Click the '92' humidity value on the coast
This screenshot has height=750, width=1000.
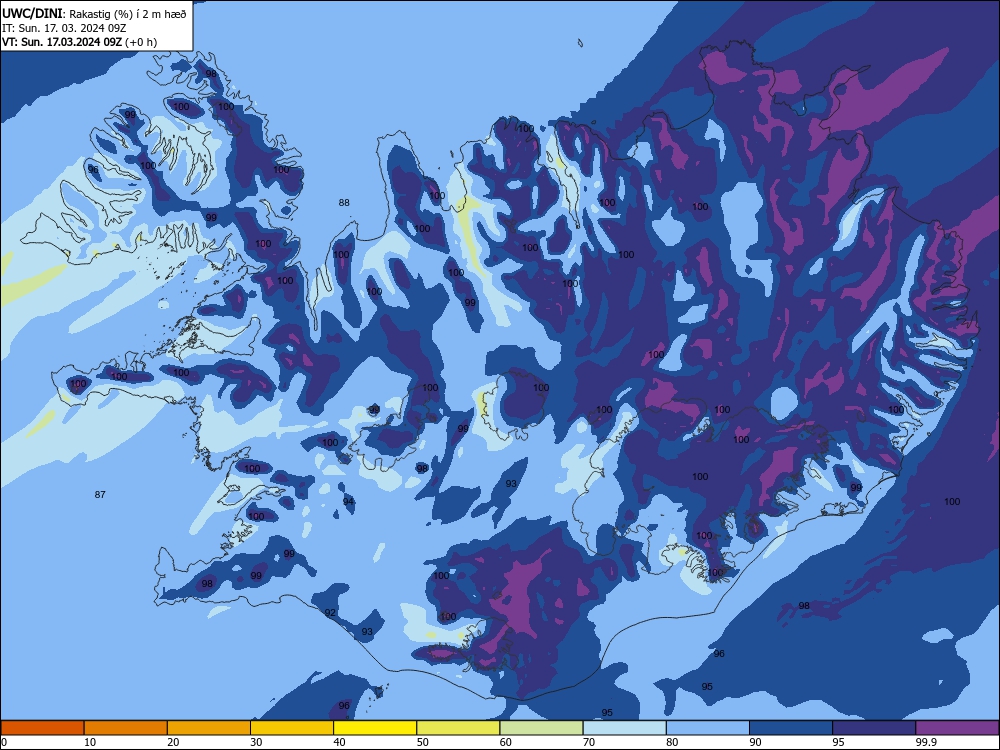330,613
